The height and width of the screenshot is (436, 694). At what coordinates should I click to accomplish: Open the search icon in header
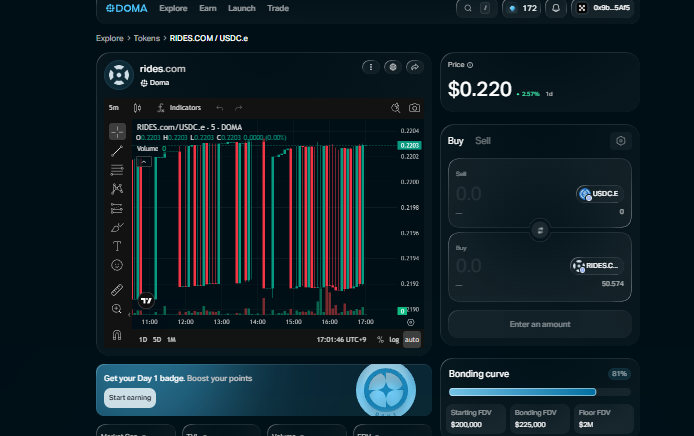coord(467,8)
